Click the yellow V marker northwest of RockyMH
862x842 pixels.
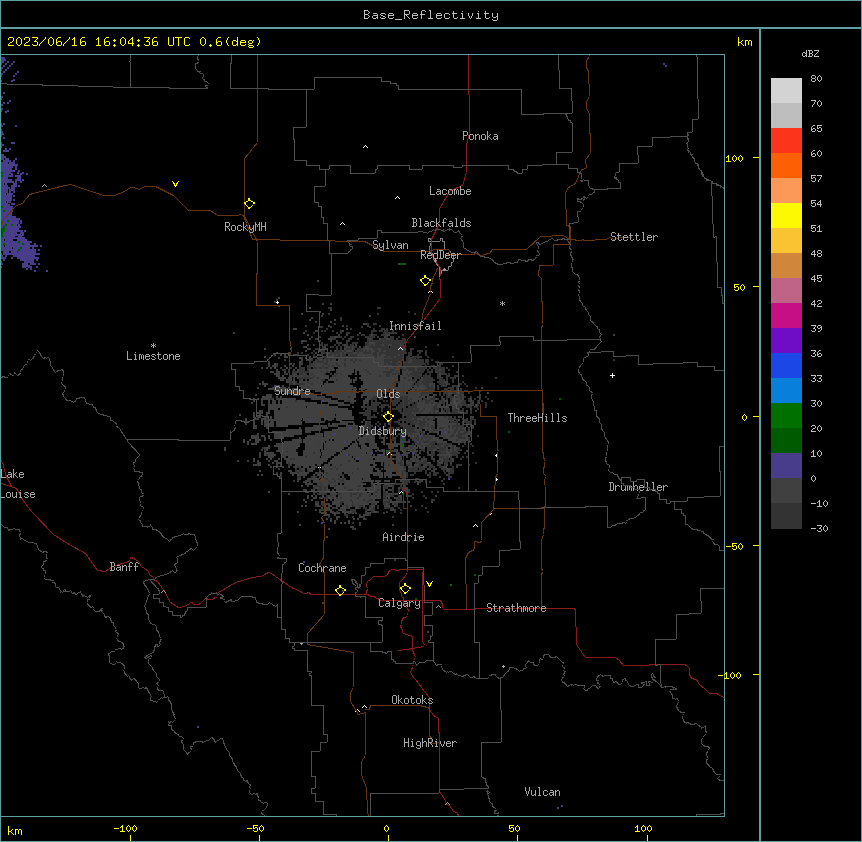click(175, 183)
